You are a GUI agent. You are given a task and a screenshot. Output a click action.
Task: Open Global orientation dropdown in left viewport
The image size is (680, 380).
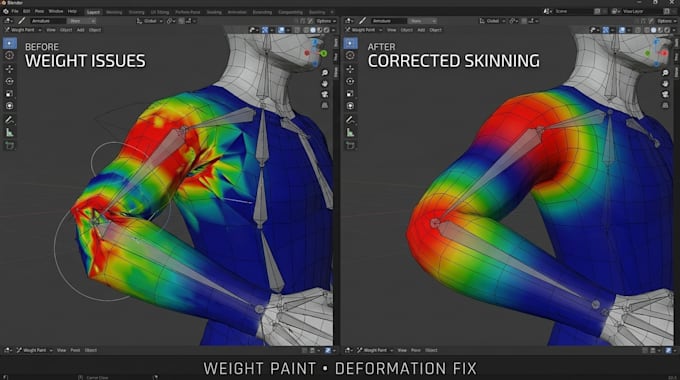coord(150,21)
